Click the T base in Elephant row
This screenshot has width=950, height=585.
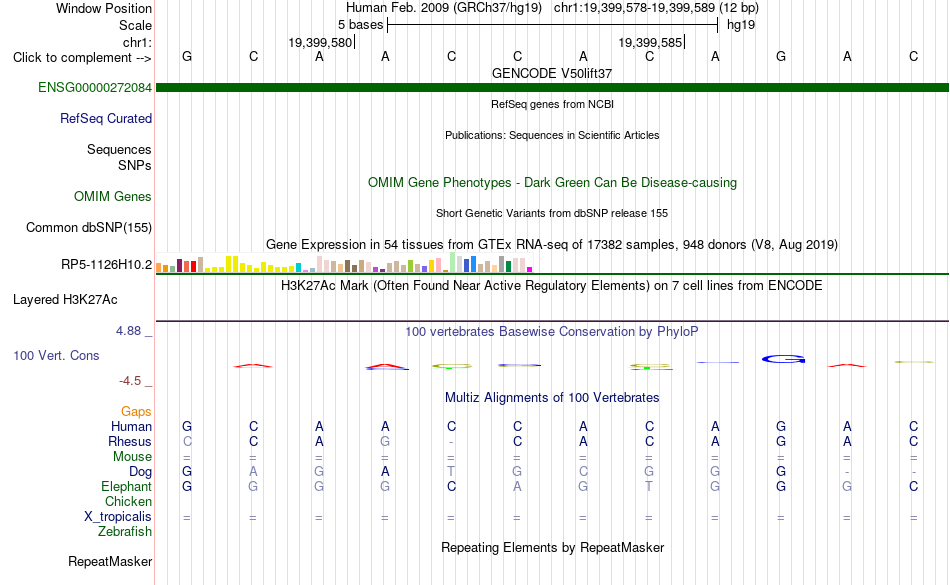(x=649, y=486)
